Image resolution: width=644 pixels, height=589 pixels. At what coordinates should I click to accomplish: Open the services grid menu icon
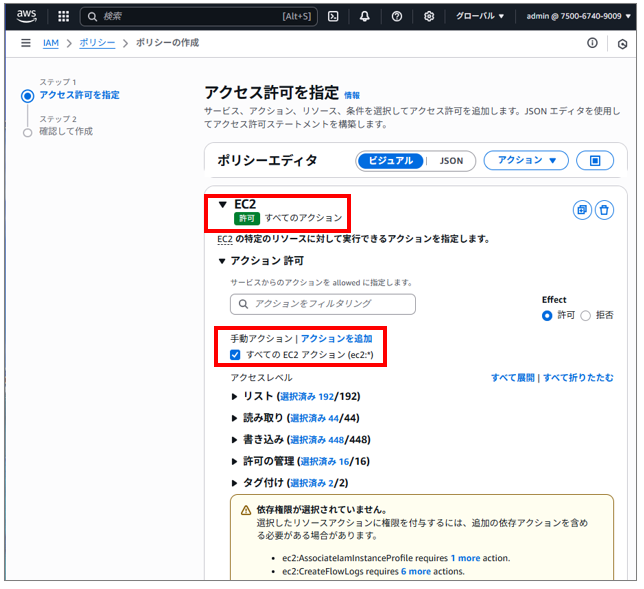click(x=64, y=16)
